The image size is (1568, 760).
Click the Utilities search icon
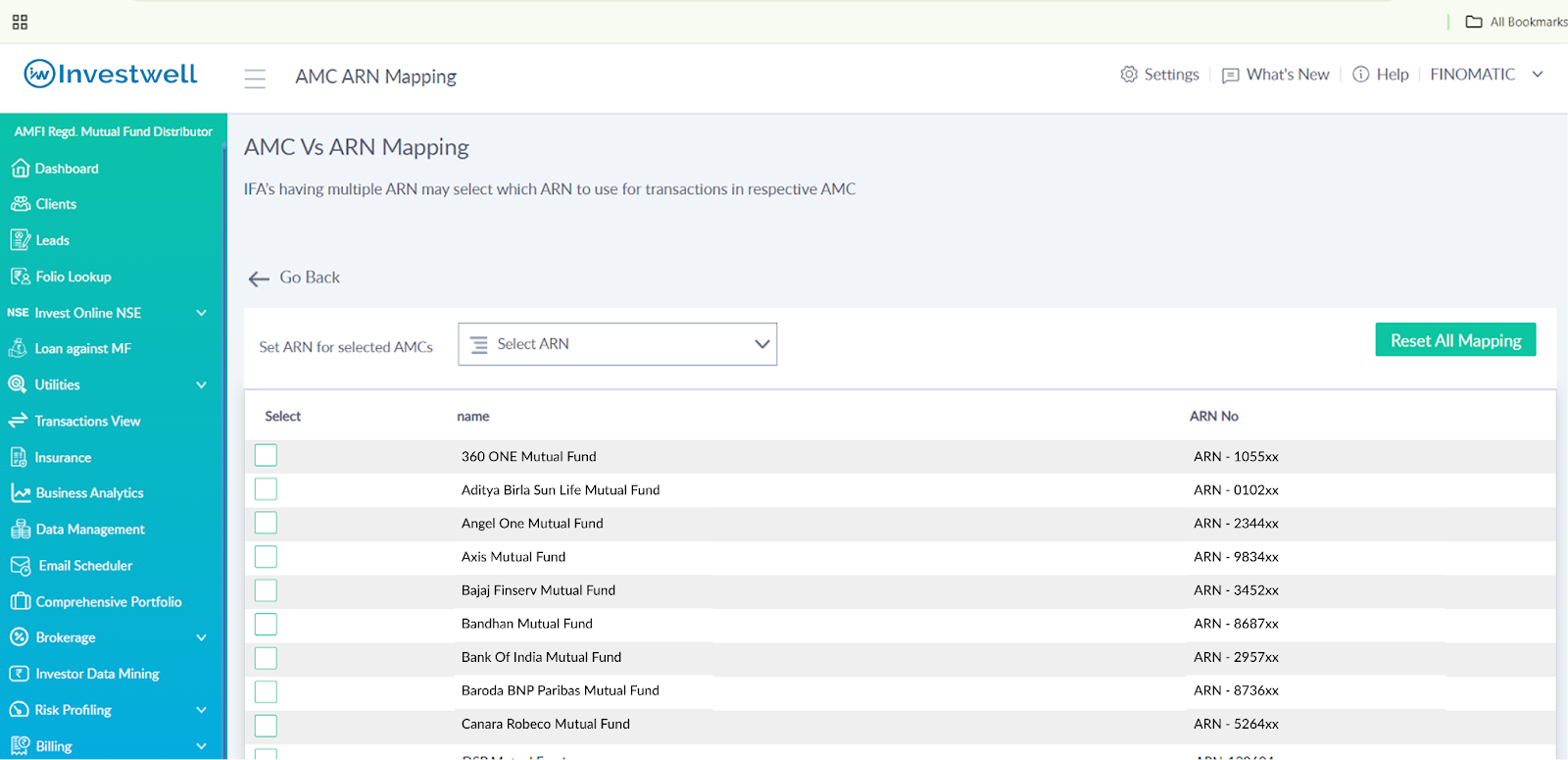(18, 384)
